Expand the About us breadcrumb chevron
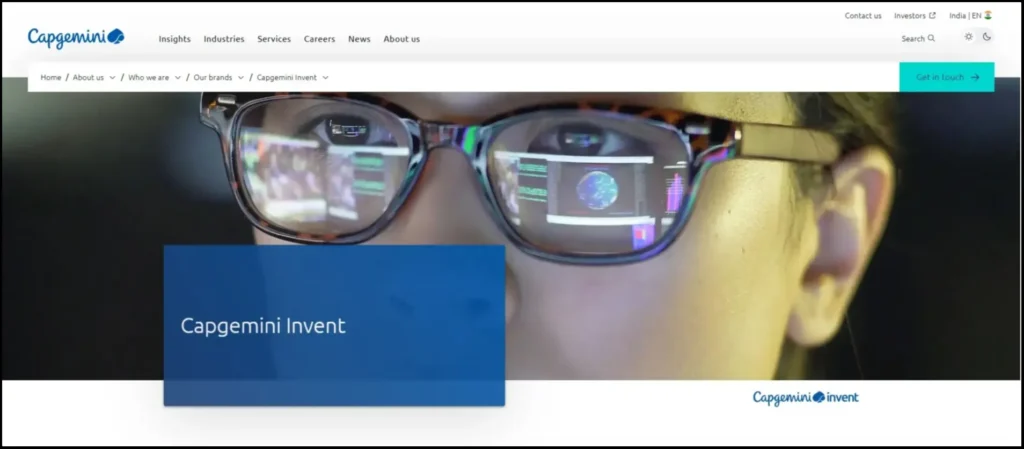 coord(112,77)
